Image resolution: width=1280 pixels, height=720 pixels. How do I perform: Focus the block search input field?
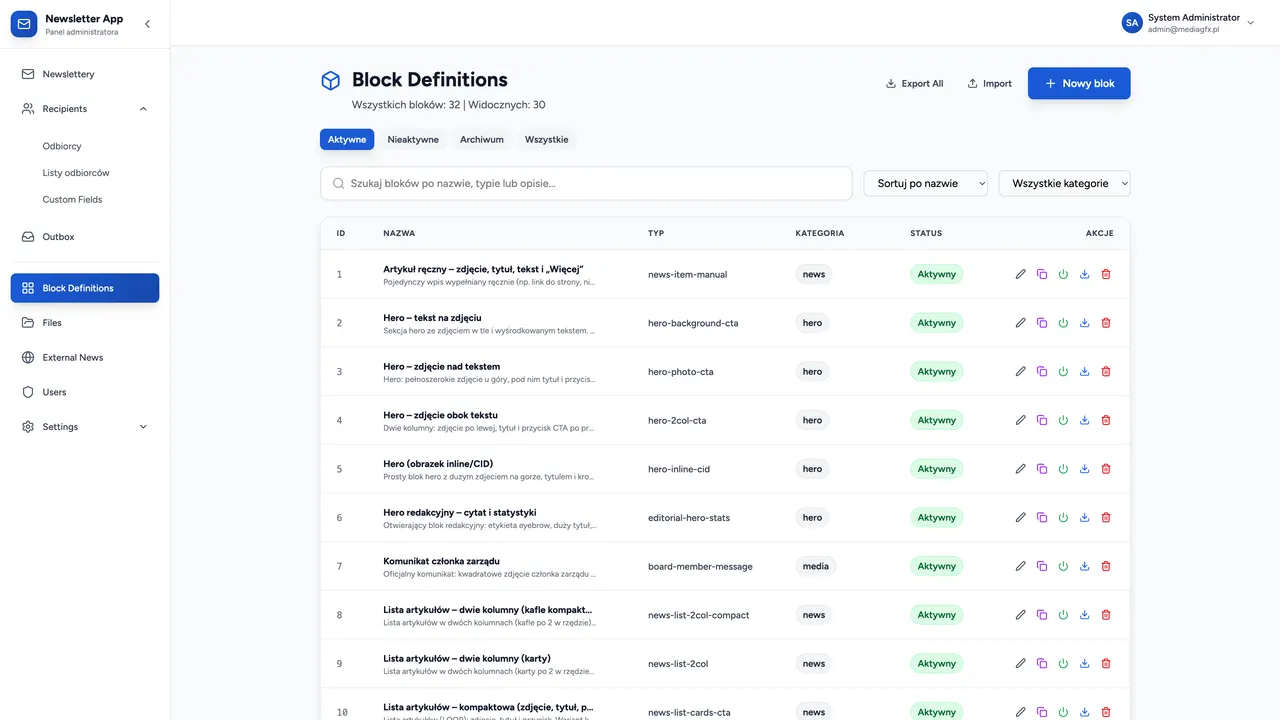586,183
